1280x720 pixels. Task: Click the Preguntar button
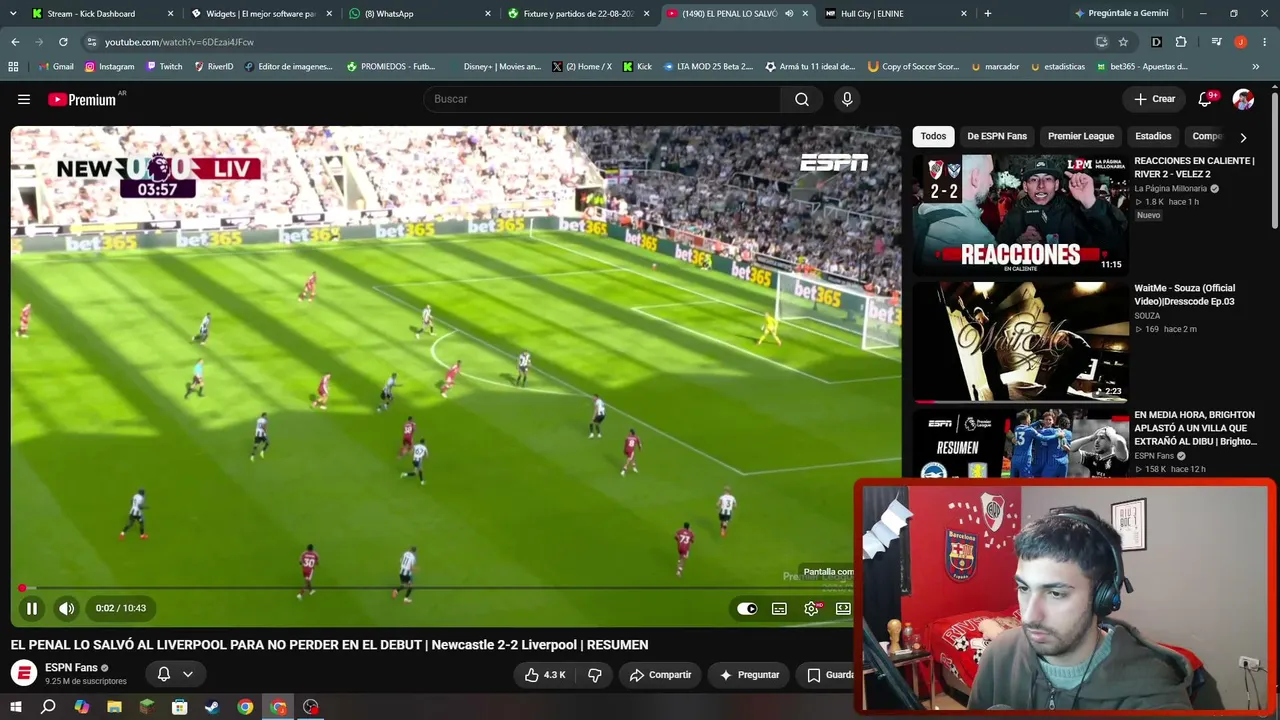pyautogui.click(x=749, y=675)
